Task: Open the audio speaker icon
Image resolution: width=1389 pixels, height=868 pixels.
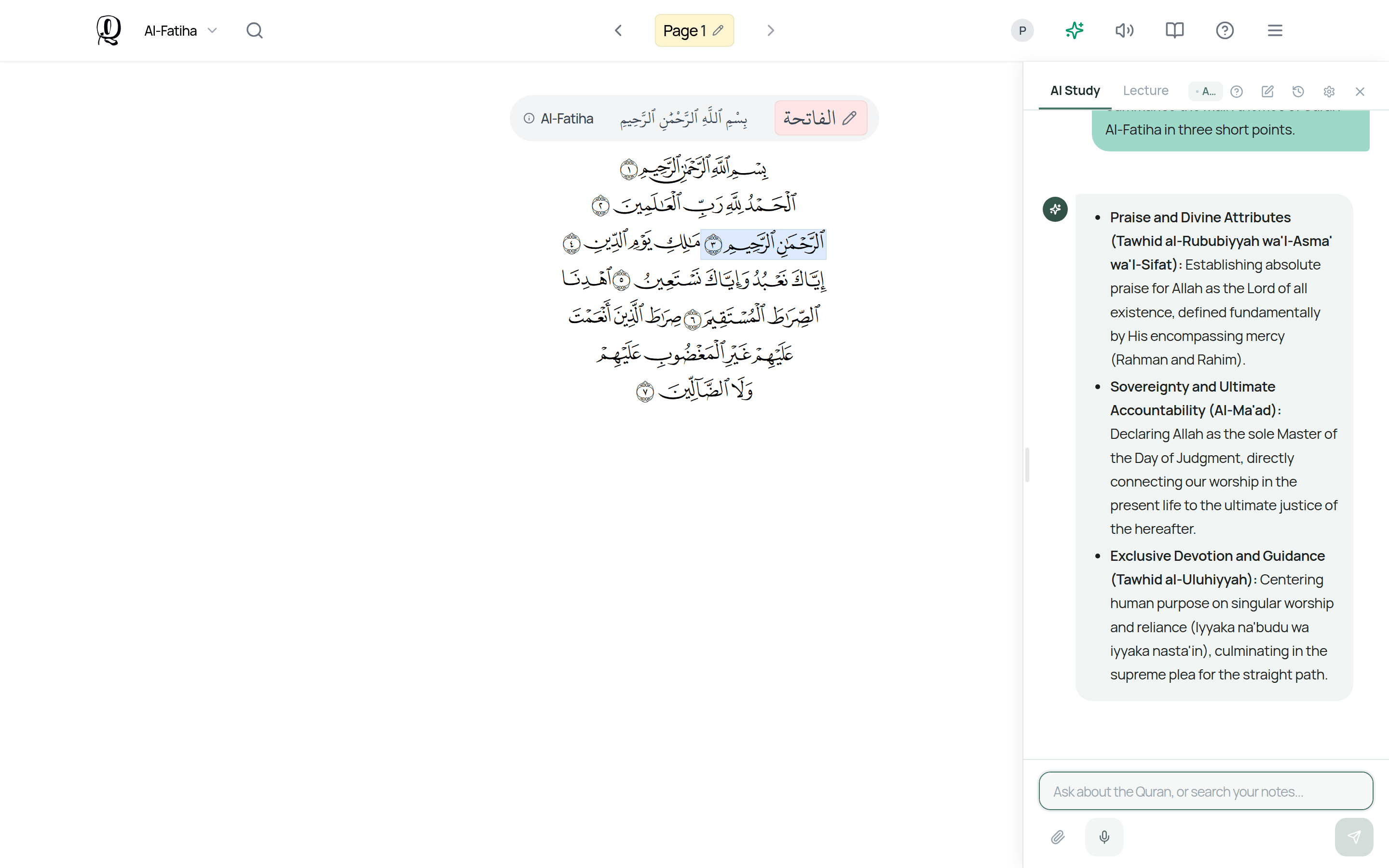Action: (x=1124, y=30)
